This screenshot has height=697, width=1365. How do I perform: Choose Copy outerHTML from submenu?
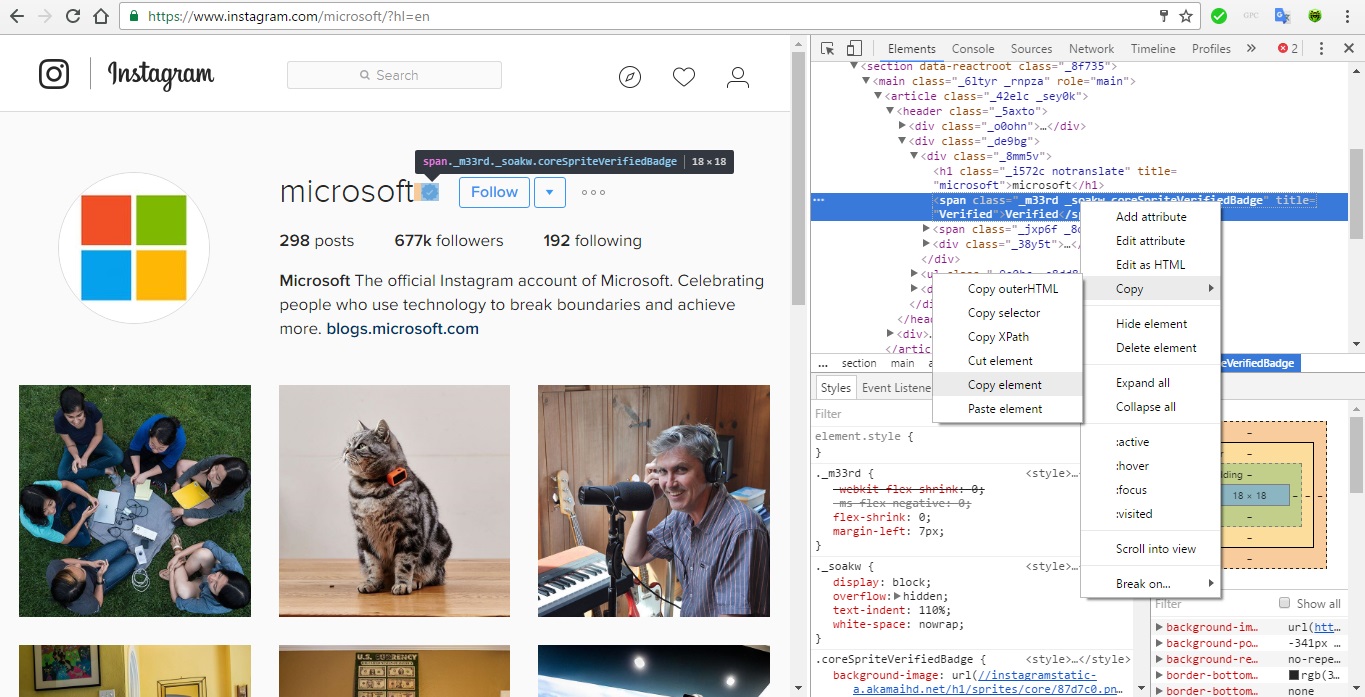[1007, 289]
